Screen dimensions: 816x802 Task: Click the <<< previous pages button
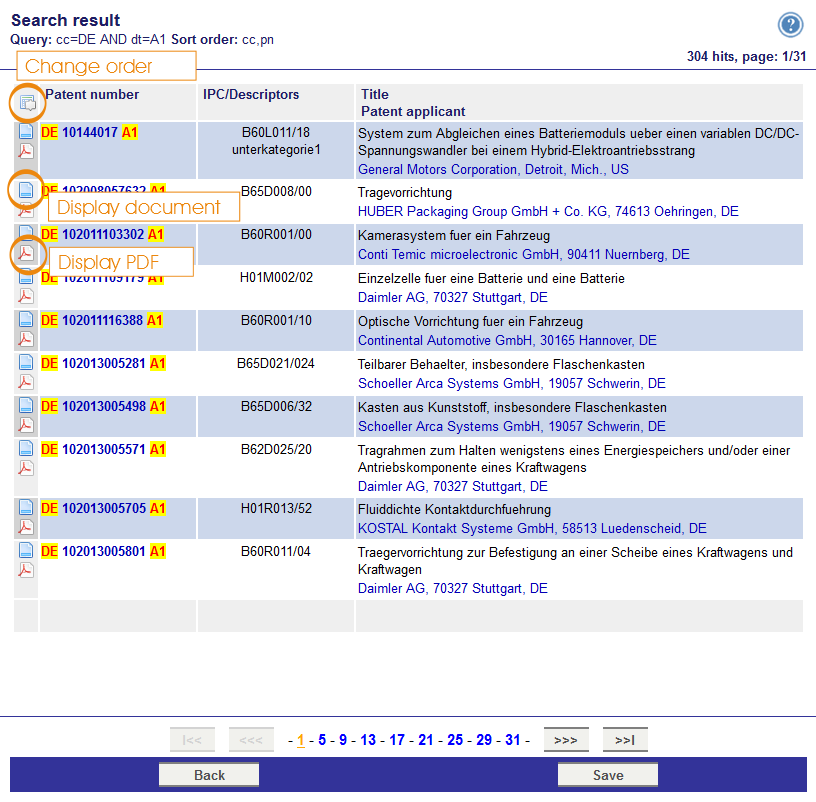(251, 740)
